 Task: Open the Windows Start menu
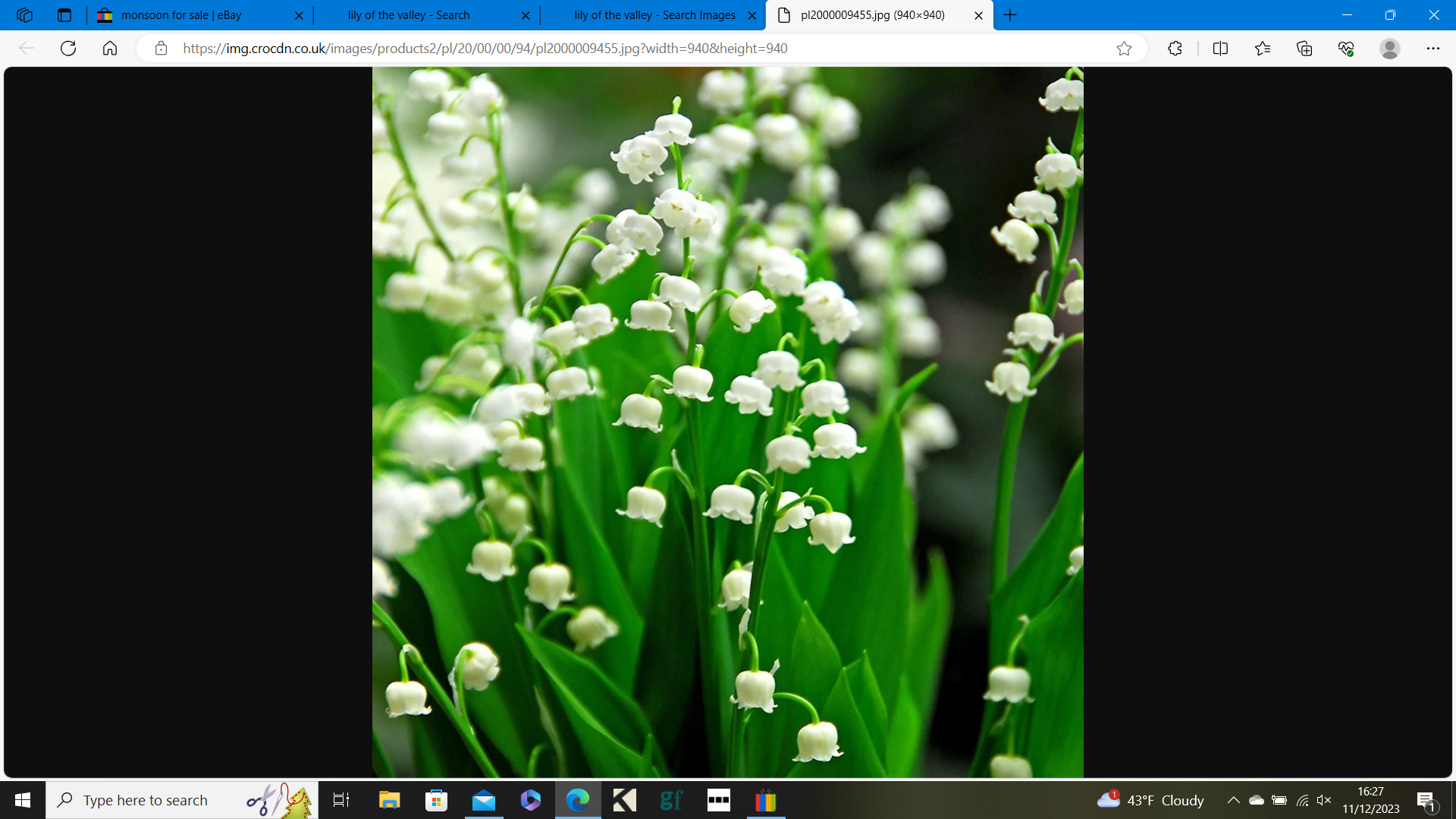(23, 800)
